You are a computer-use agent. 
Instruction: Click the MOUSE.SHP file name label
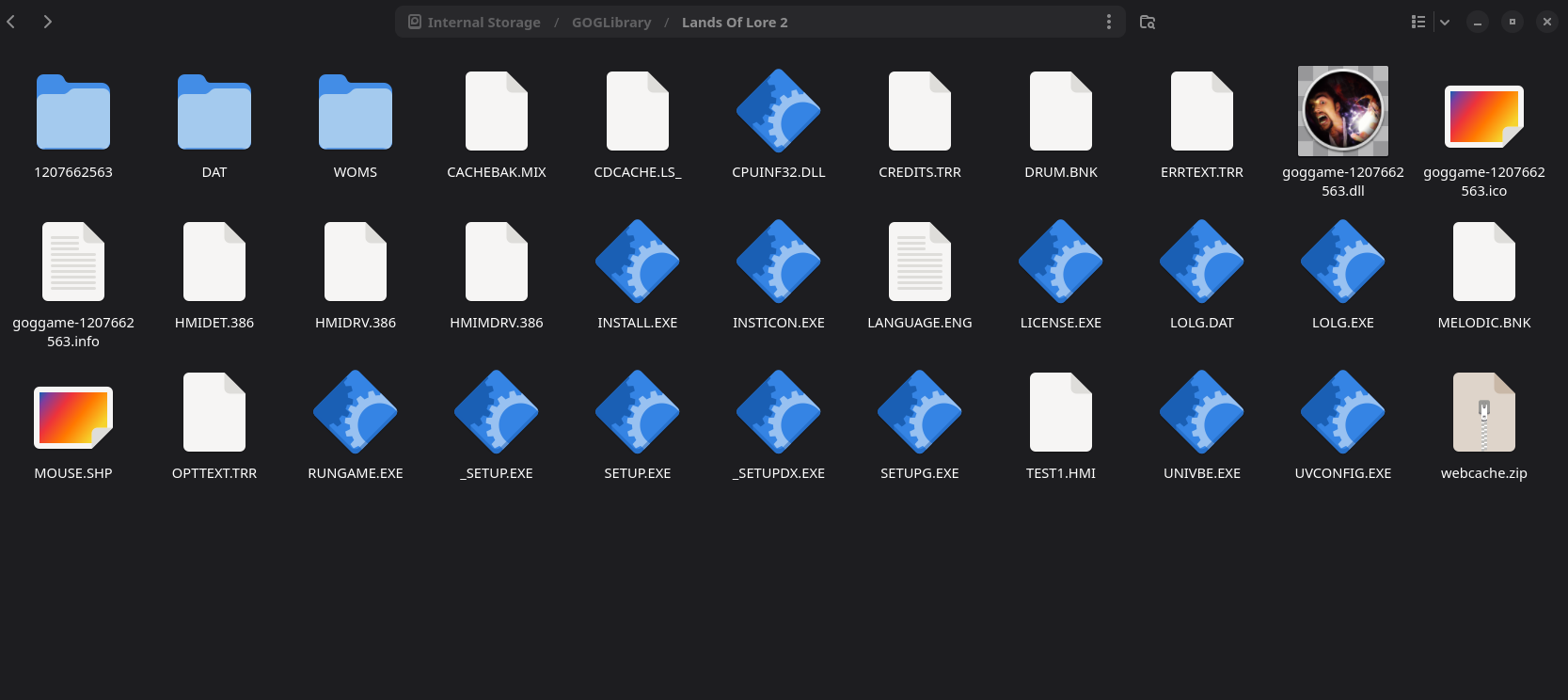click(x=73, y=473)
